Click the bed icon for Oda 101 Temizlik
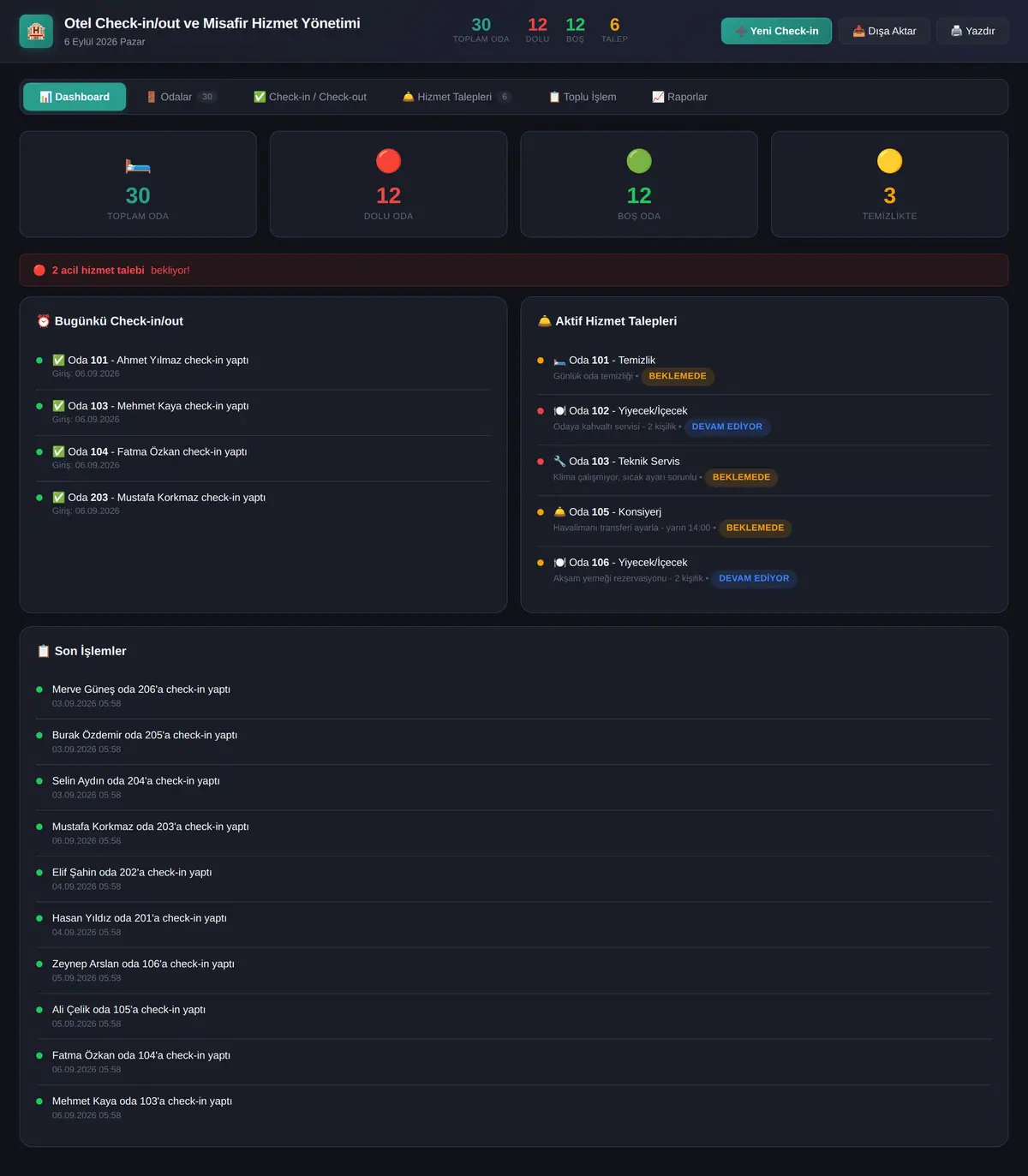Screen dimensions: 1028x1176 click(x=559, y=361)
